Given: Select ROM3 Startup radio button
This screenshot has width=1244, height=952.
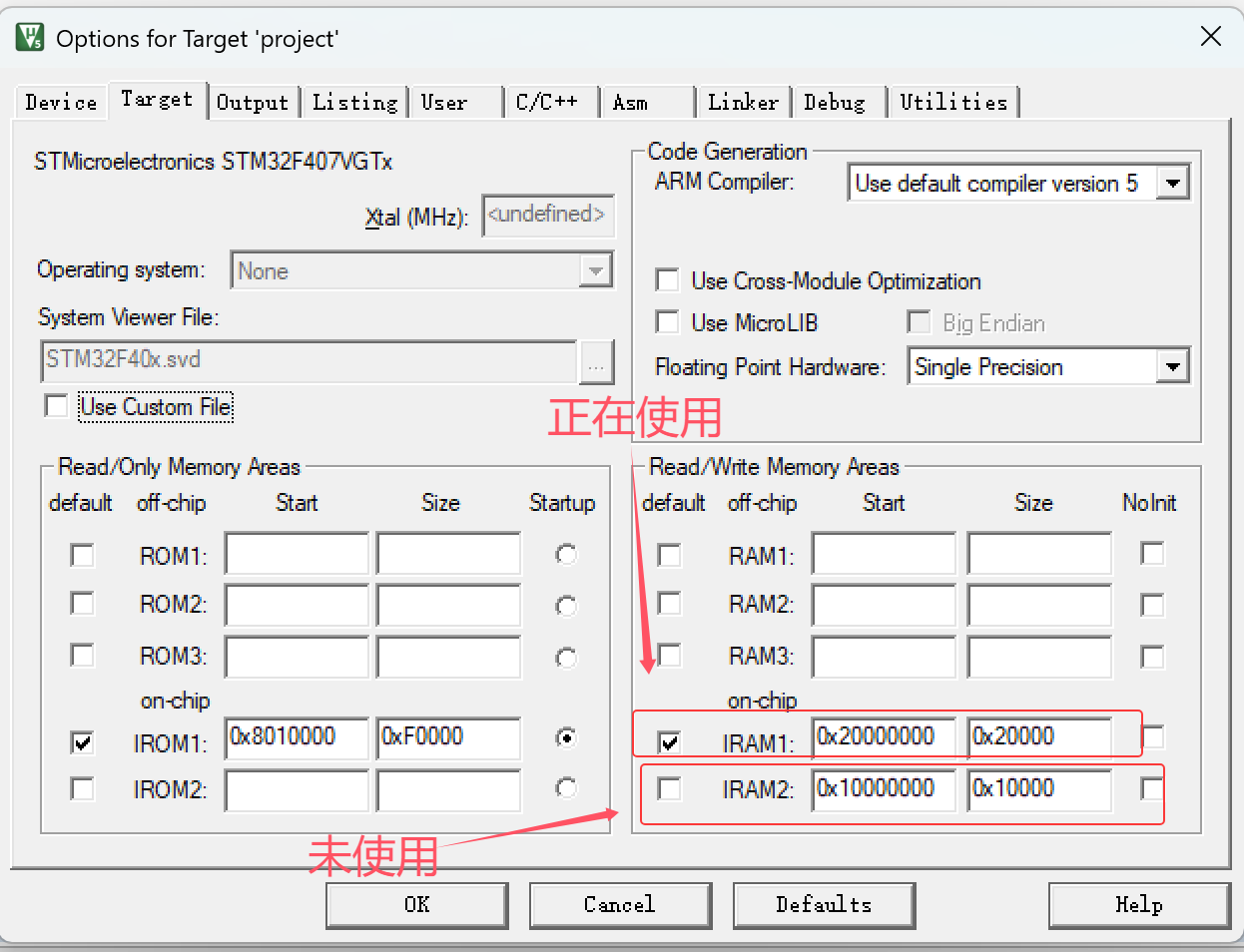Looking at the screenshot, I should (x=566, y=658).
